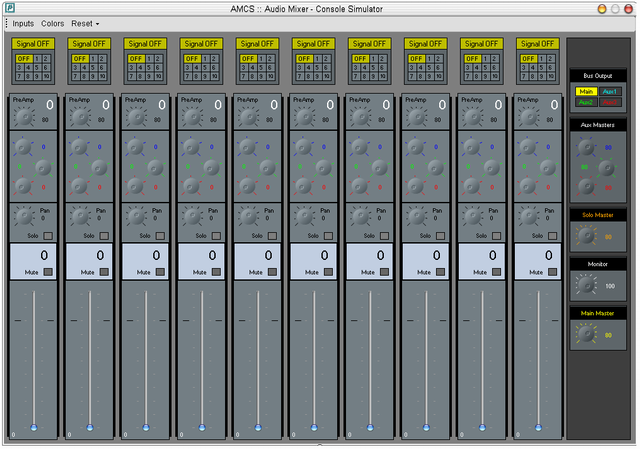Click OFF in the sixth channel's input grid
This screenshot has width=640, height=449.
tap(304, 59)
